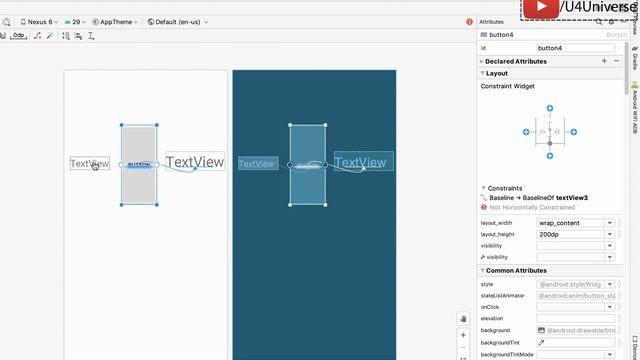Add right constraint in Constraint Widget
This screenshot has width=640, height=360.
(573, 132)
